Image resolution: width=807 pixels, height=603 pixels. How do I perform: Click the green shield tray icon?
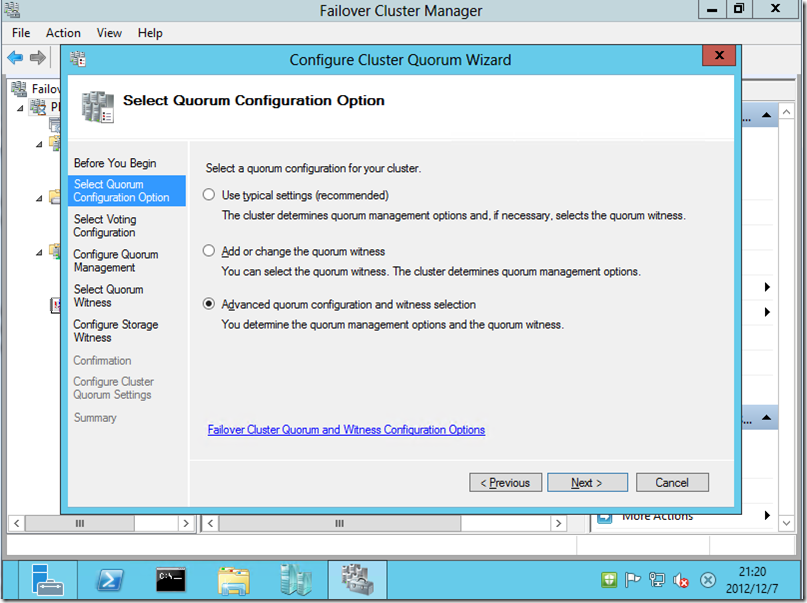(x=609, y=580)
